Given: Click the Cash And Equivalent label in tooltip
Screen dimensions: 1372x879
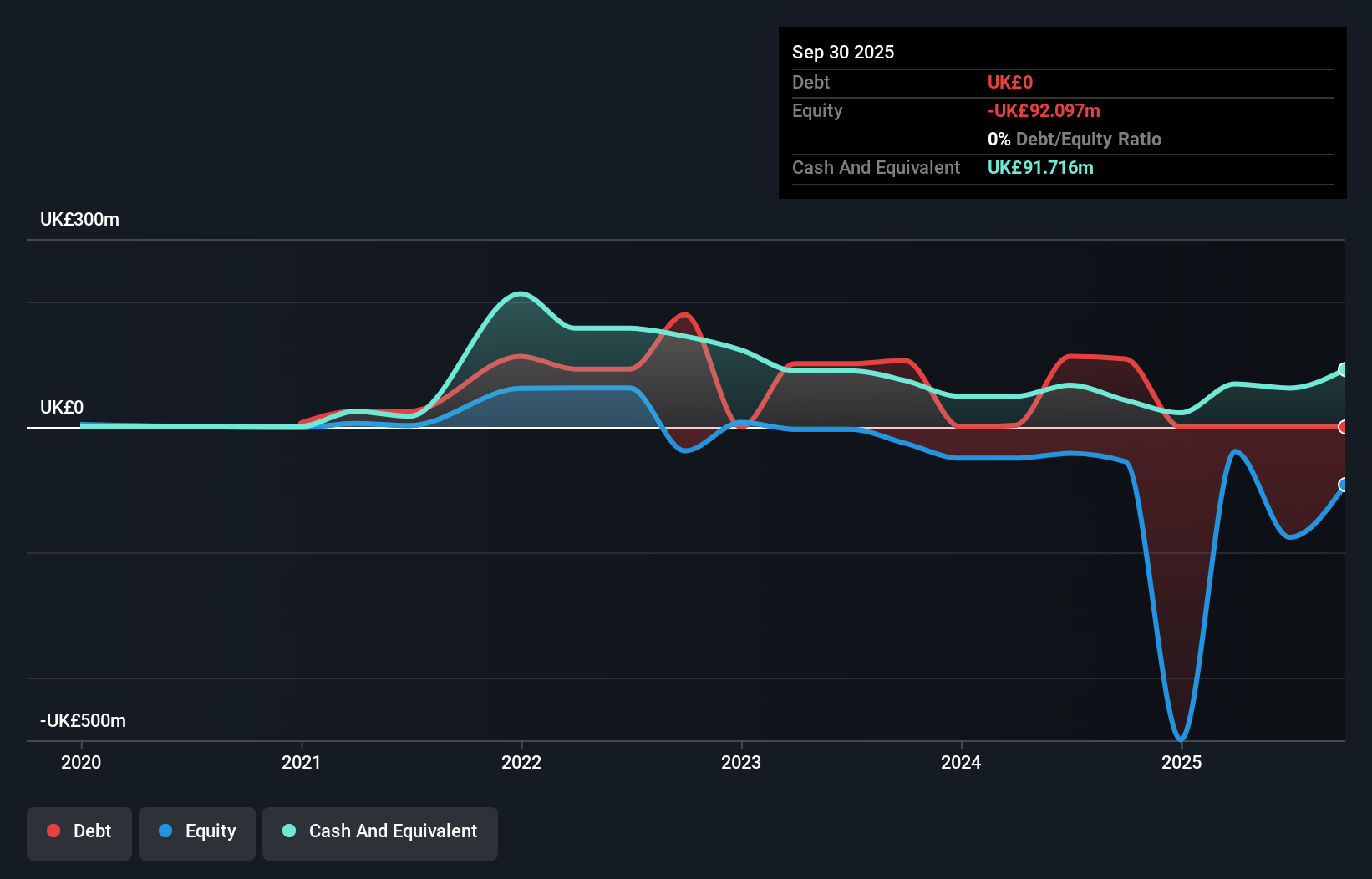Looking at the screenshot, I should tap(876, 167).
